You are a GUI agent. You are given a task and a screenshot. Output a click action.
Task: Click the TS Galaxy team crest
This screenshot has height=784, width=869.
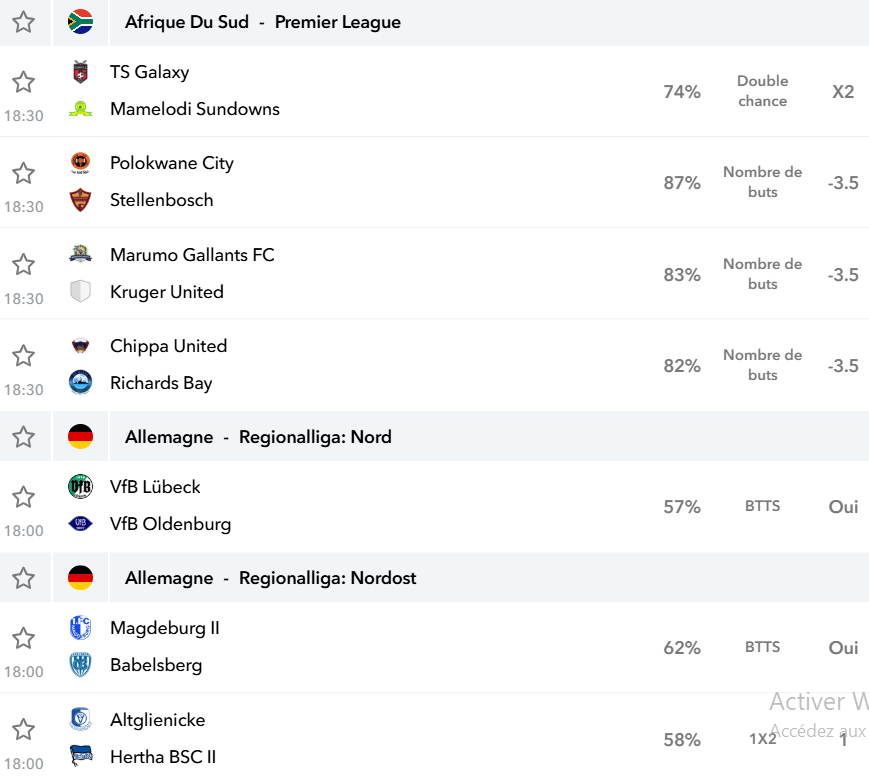80,72
